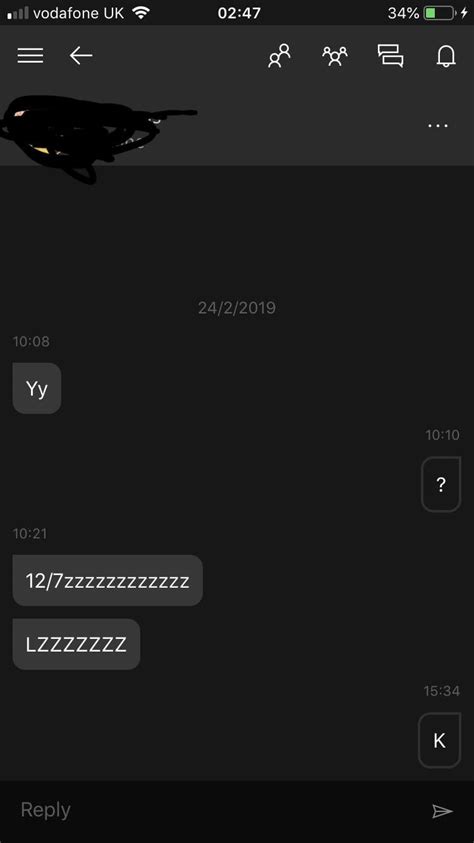The height and width of the screenshot is (843, 474).
Task: Go back with the left arrow
Action: [81, 55]
